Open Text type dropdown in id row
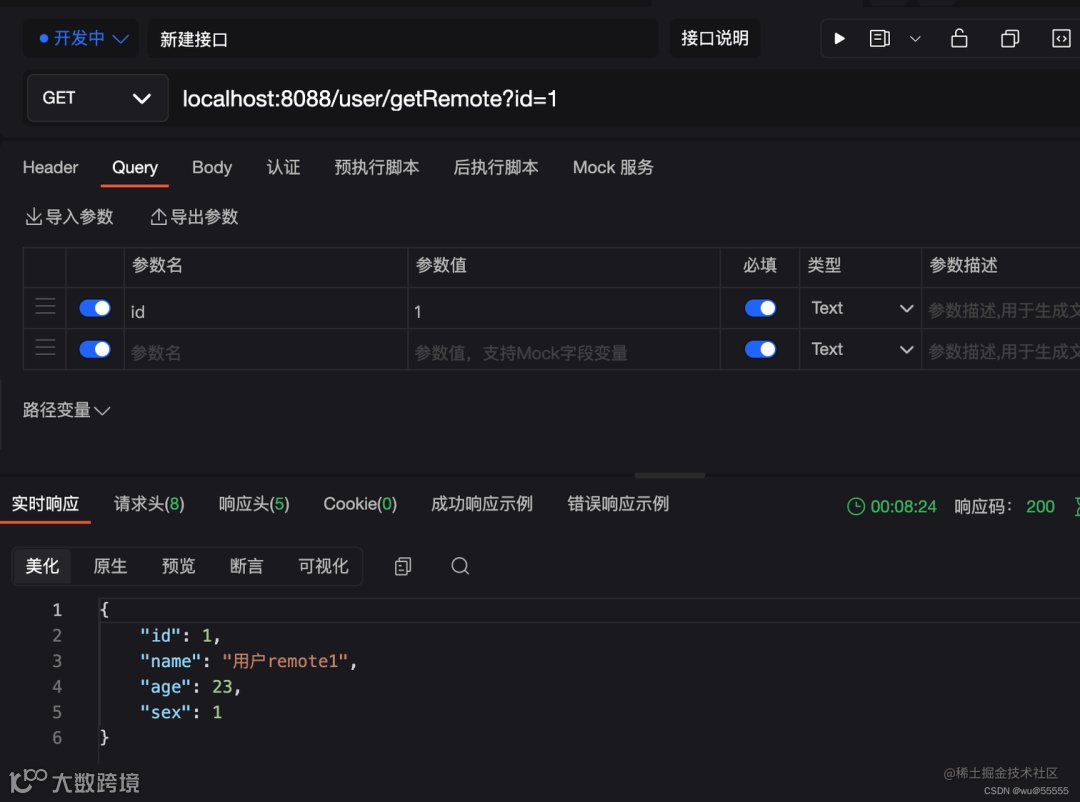Image resolution: width=1080 pixels, height=802 pixels. coord(861,308)
